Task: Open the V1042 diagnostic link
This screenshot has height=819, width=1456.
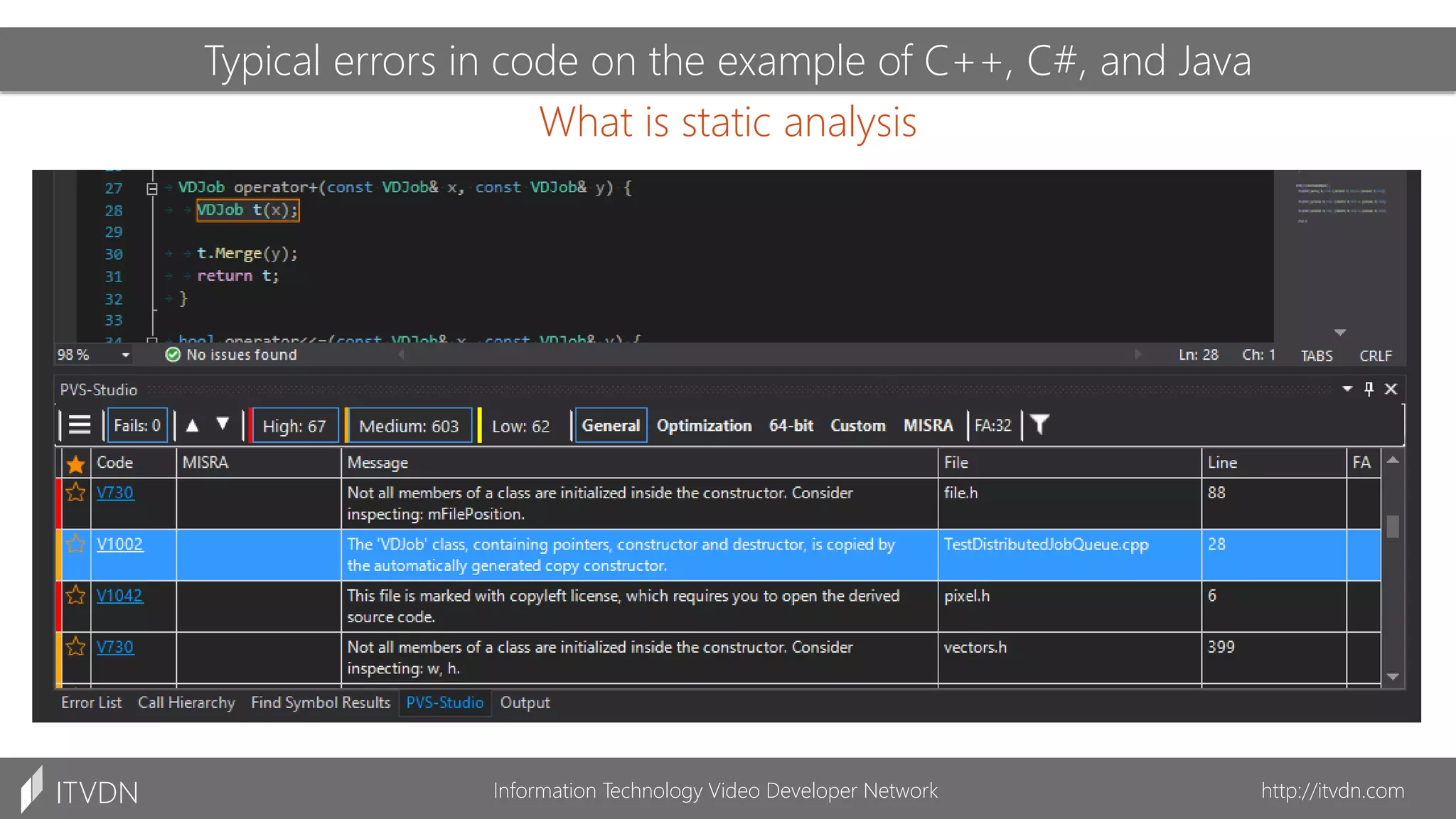Action: [x=120, y=595]
